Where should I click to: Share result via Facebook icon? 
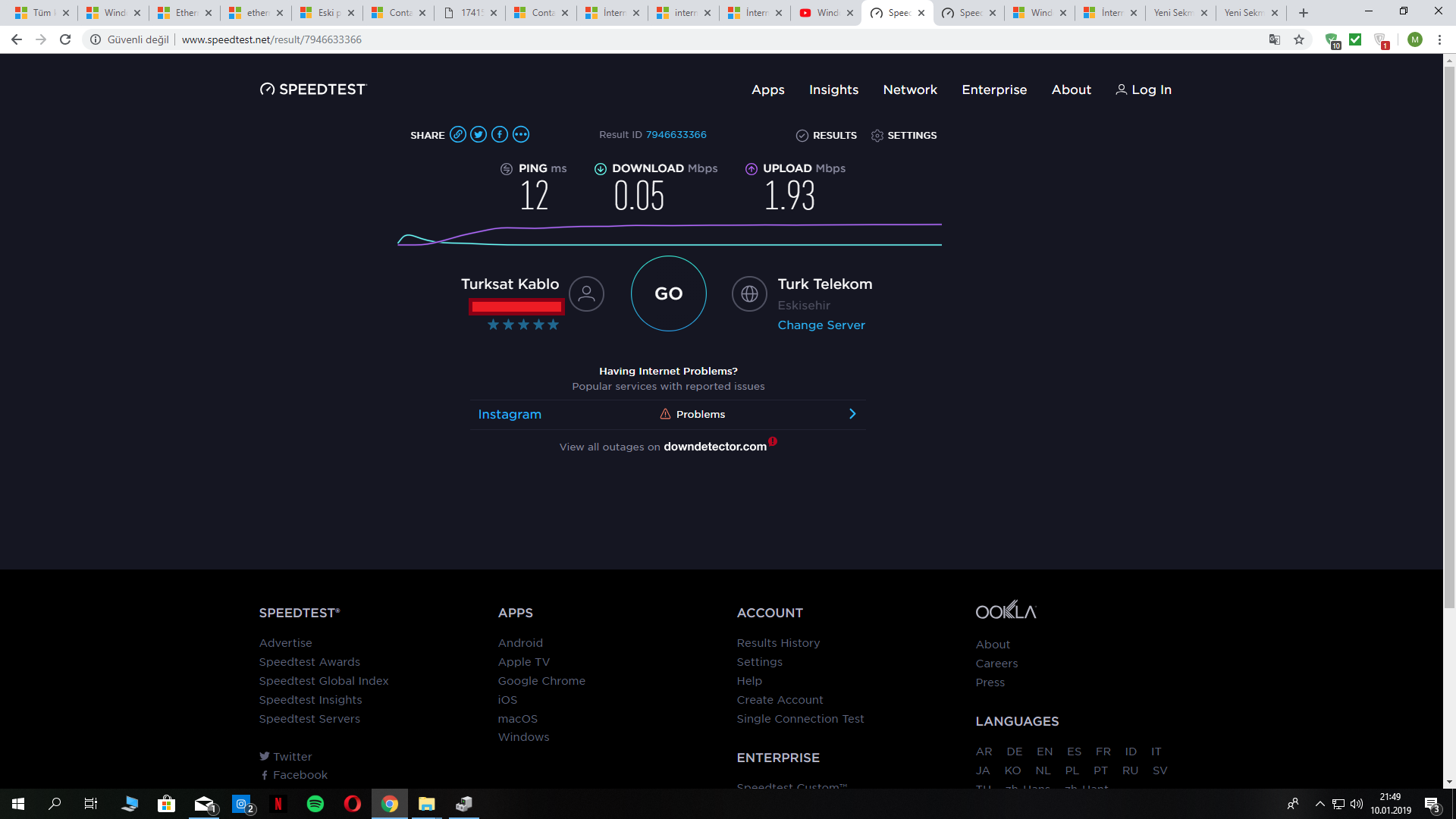click(x=500, y=135)
